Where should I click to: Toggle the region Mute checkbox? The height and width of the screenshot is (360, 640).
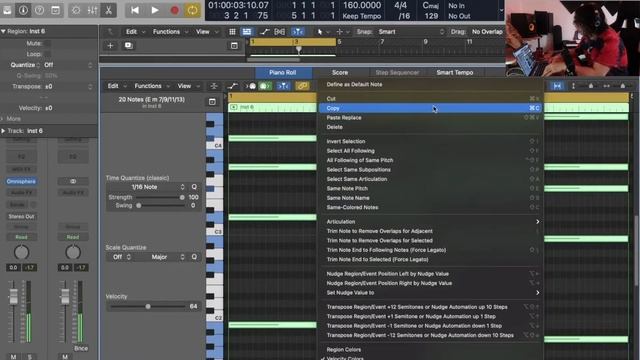click(47, 43)
